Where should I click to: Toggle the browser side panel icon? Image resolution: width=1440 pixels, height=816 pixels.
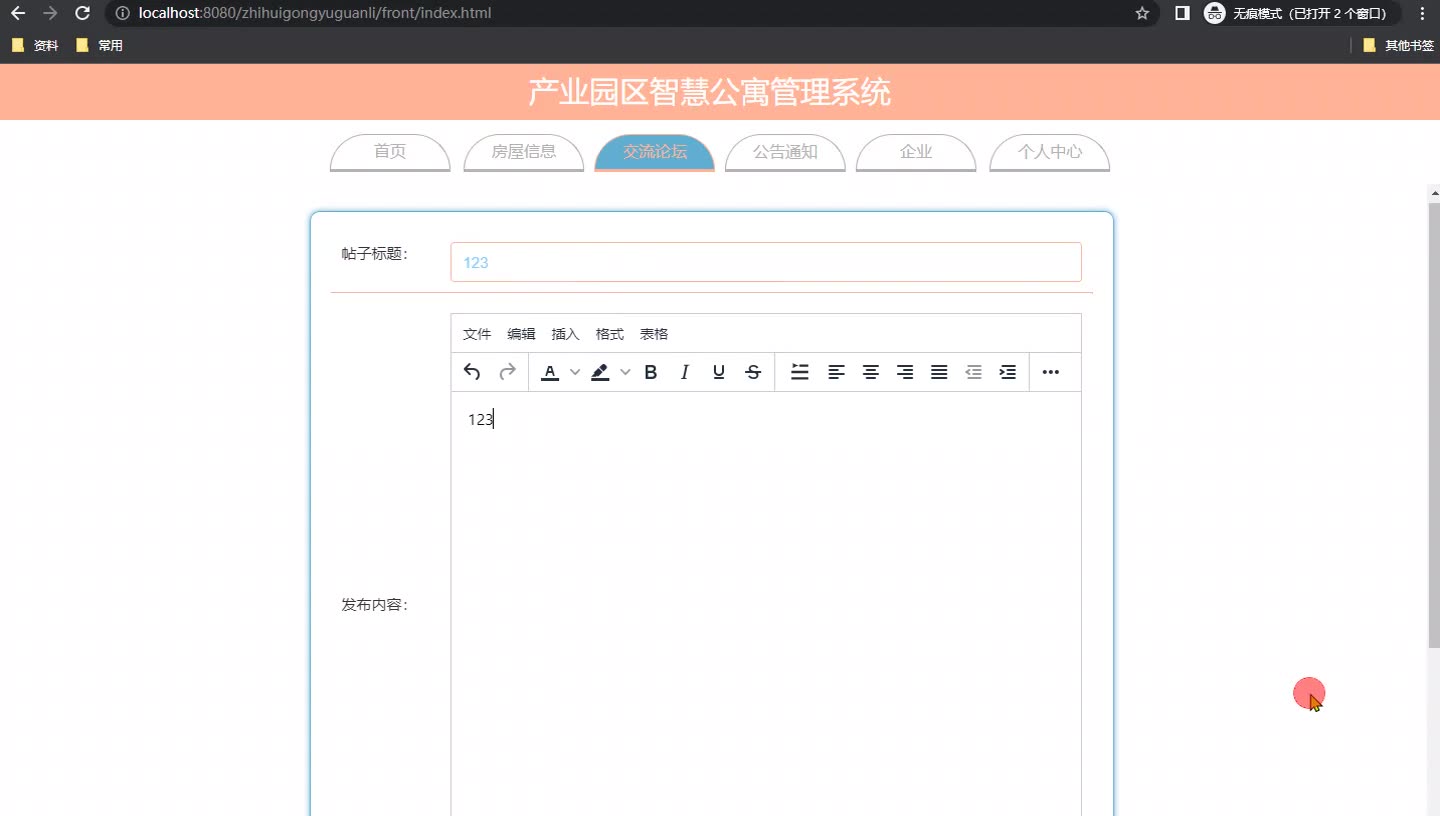1182,13
